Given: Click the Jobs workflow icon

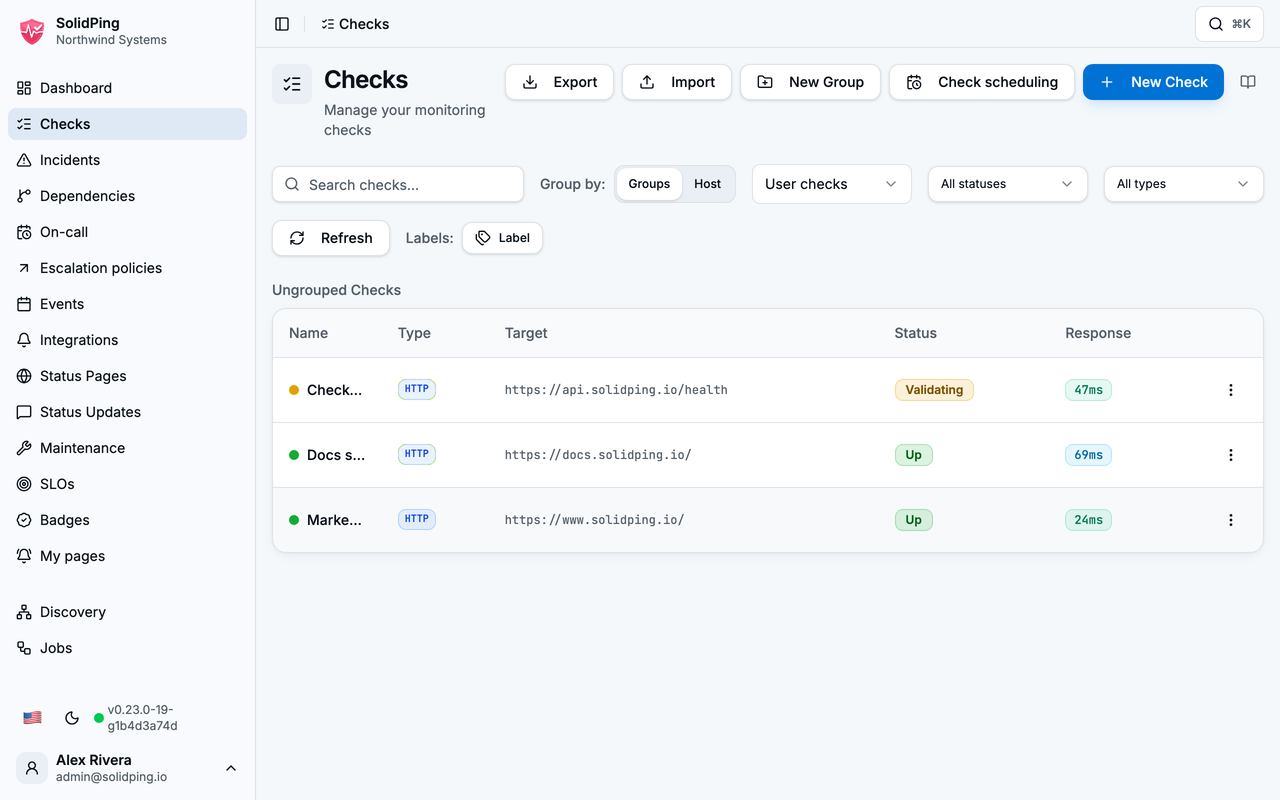Looking at the screenshot, I should 24,648.
